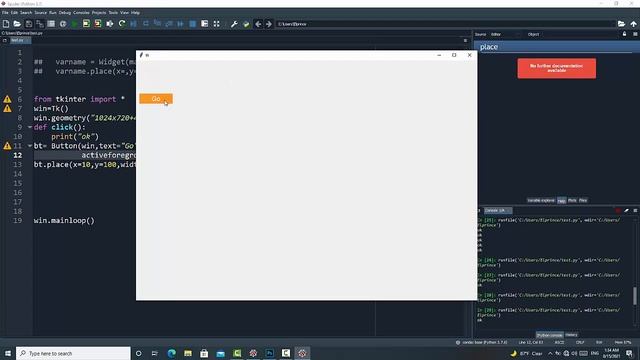Open the IPython console options hamburger menu
Viewport: 640px width, 360px height.
(x=635, y=210)
